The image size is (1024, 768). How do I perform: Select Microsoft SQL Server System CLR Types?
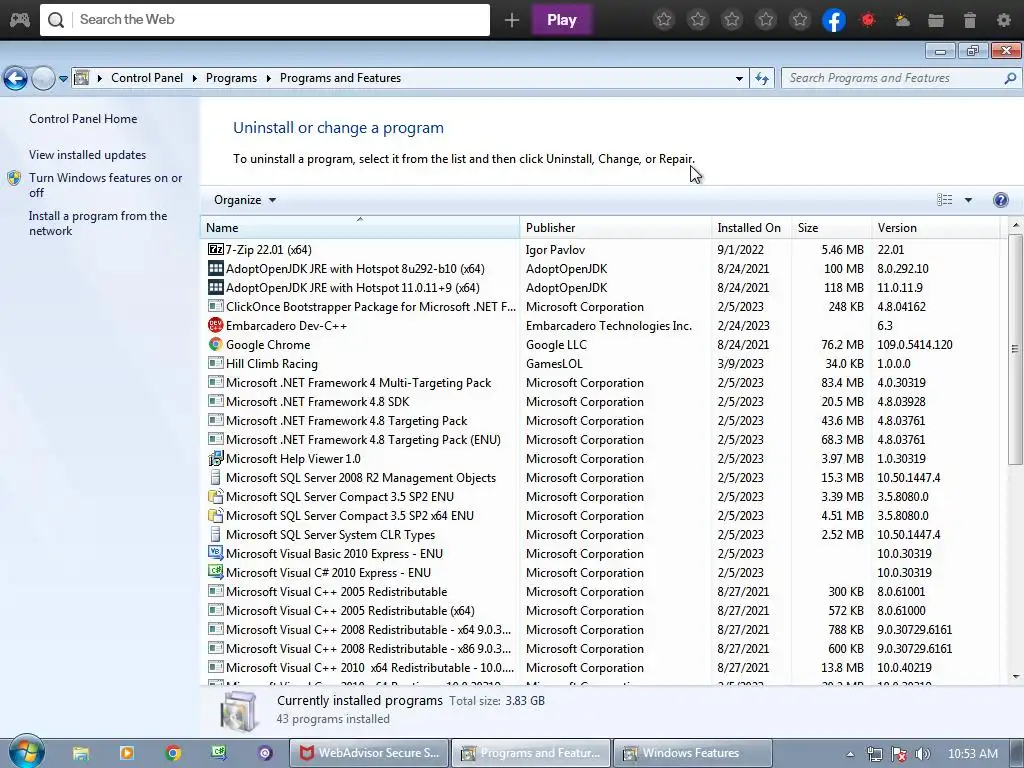point(600,534)
